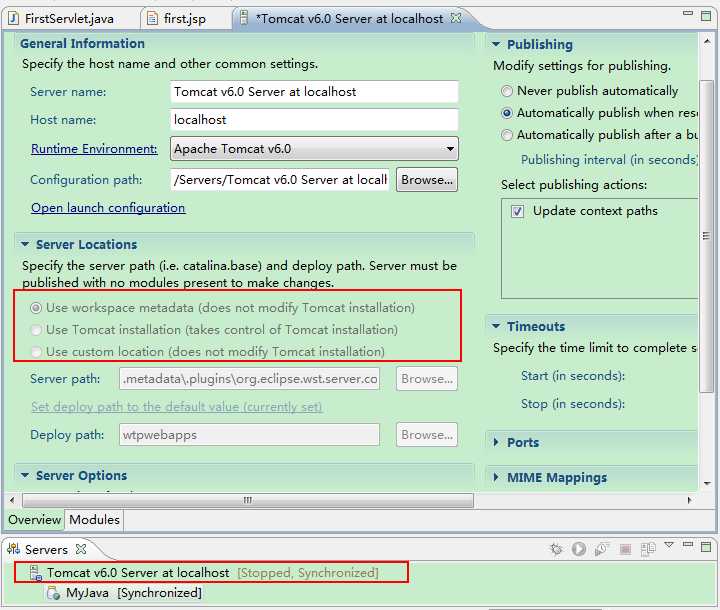Select Never publish automatically
The image size is (720, 610).
506,91
